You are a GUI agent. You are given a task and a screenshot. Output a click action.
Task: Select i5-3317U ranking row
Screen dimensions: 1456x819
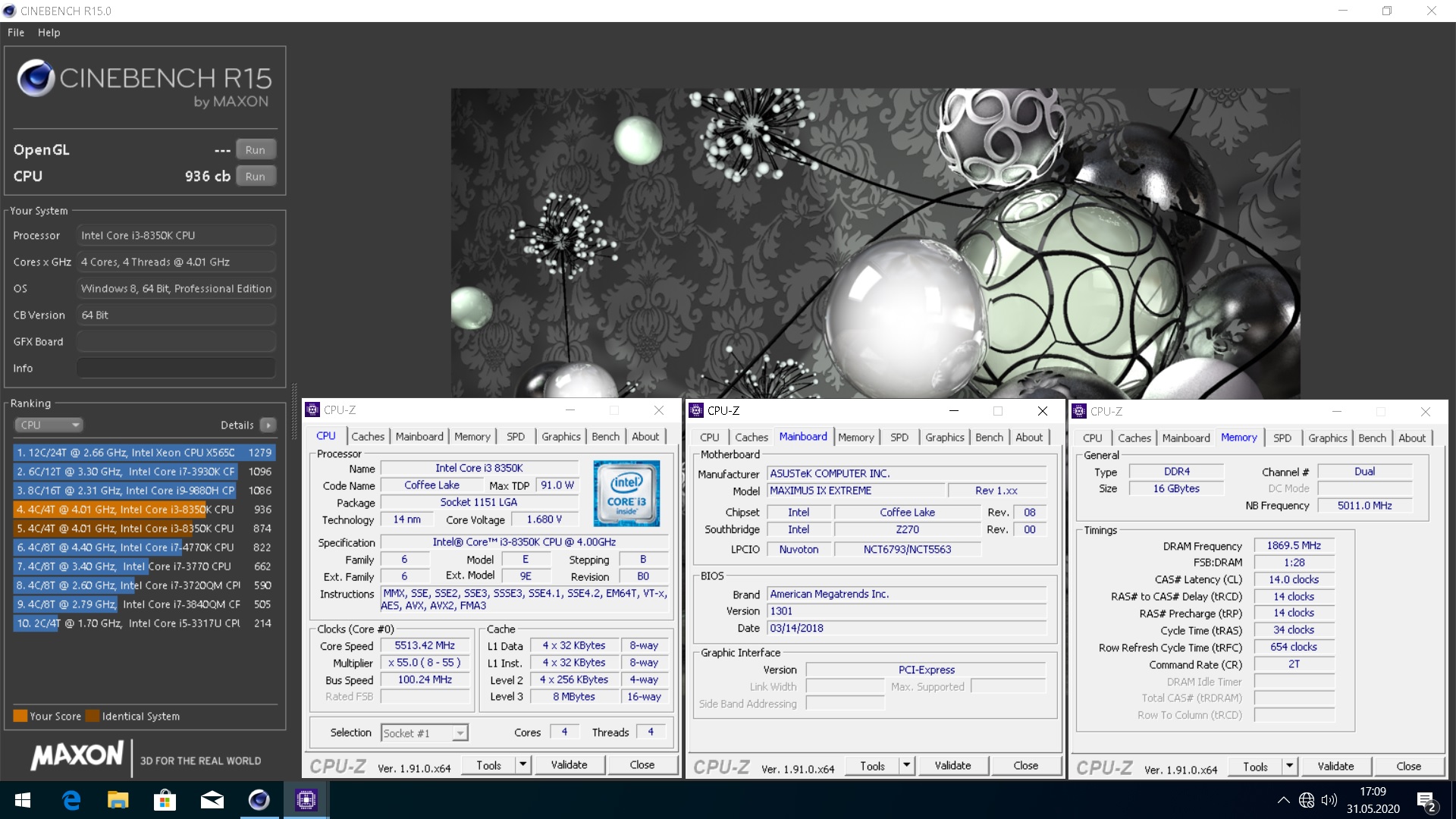pyautogui.click(x=144, y=623)
